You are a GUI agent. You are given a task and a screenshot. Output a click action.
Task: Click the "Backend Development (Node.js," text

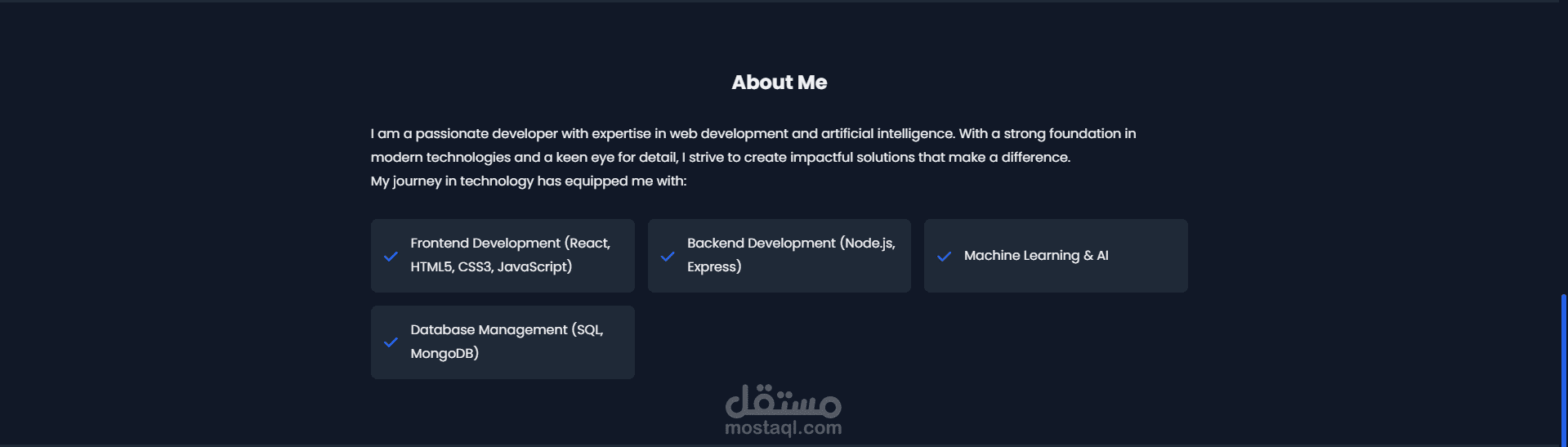point(790,244)
